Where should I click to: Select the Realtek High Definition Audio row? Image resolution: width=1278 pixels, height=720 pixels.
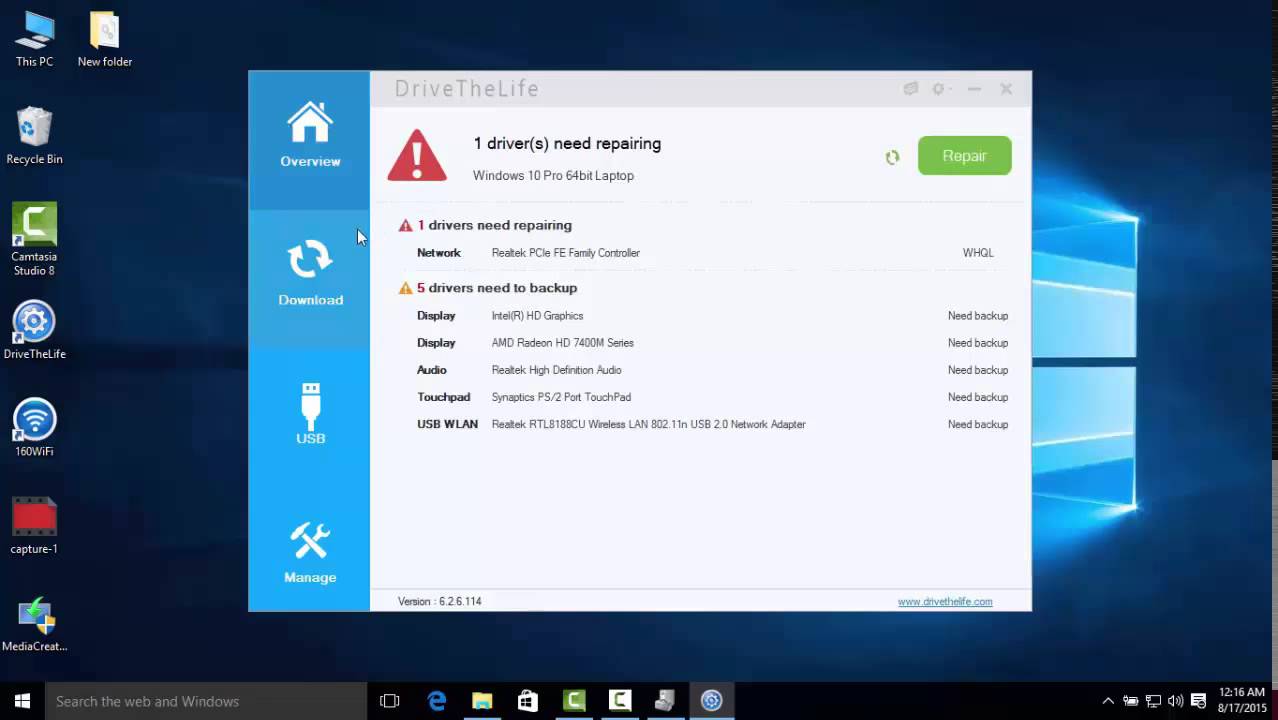705,370
